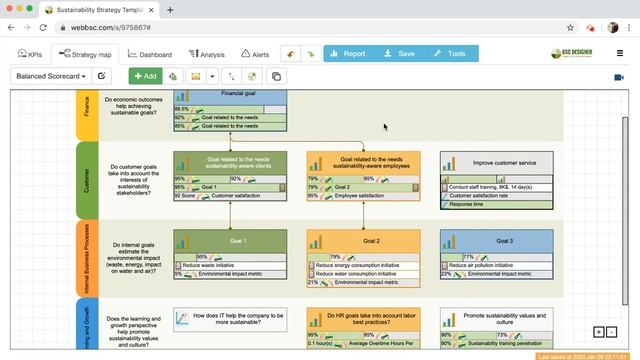The height and width of the screenshot is (360, 640).
Task: Click the Save button
Action: [400, 53]
